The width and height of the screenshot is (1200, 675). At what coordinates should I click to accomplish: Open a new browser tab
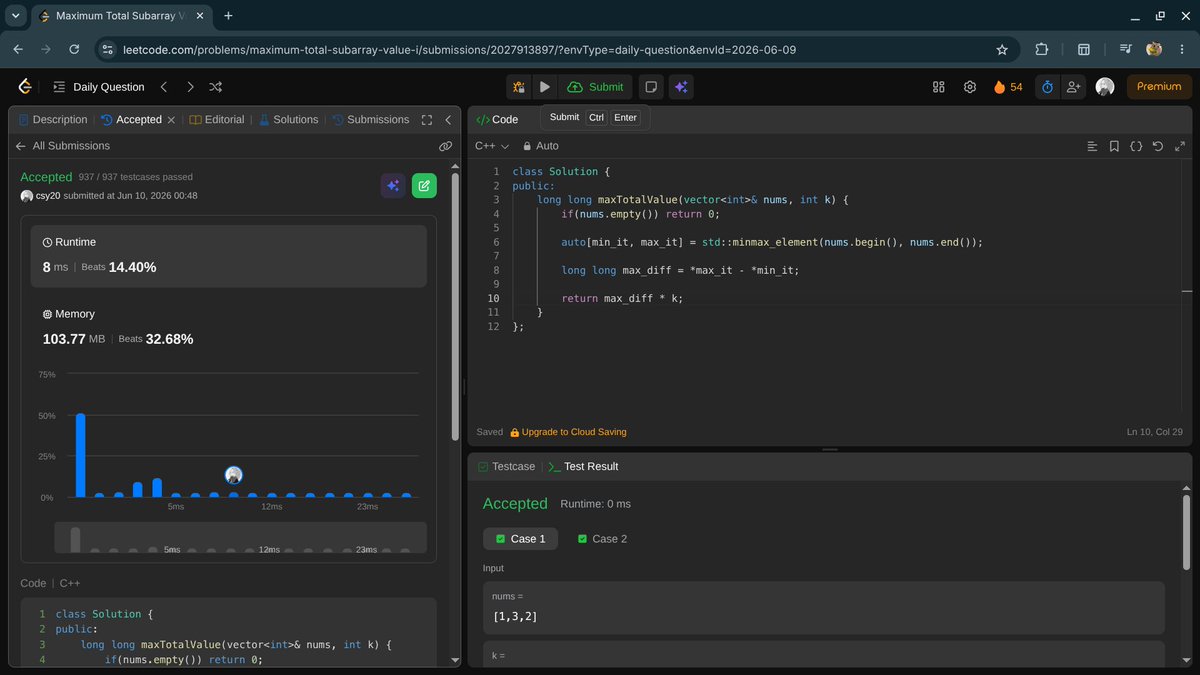click(x=228, y=16)
